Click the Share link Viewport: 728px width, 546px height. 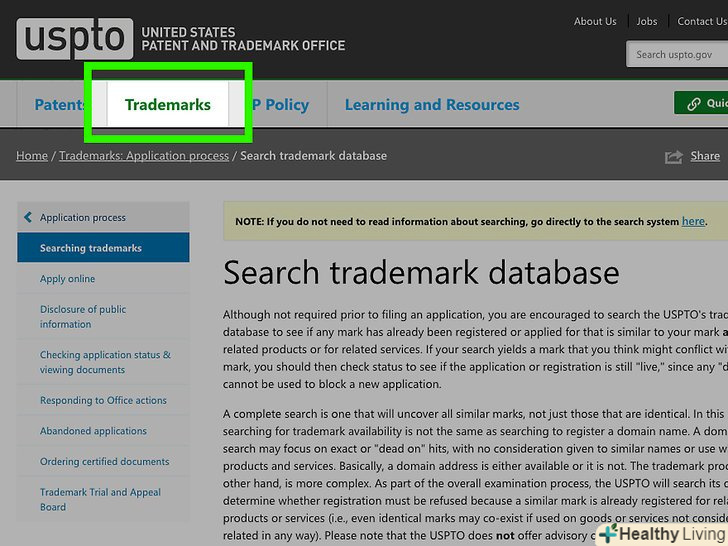click(x=705, y=156)
